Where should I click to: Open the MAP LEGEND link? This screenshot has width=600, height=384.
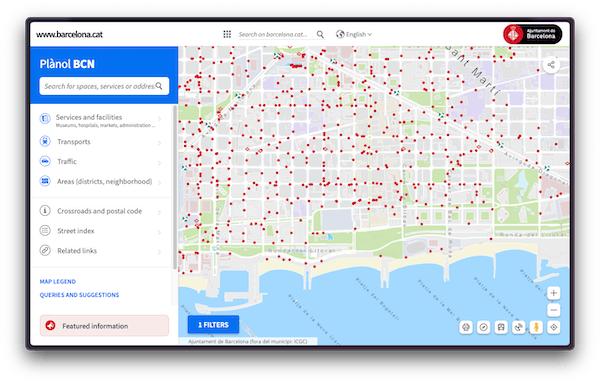(58, 281)
